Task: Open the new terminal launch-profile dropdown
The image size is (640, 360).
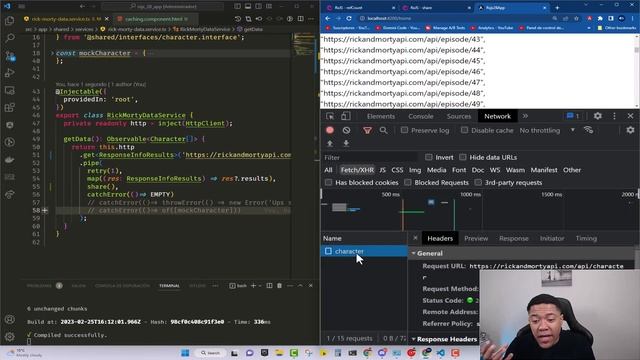Action: tap(260, 286)
